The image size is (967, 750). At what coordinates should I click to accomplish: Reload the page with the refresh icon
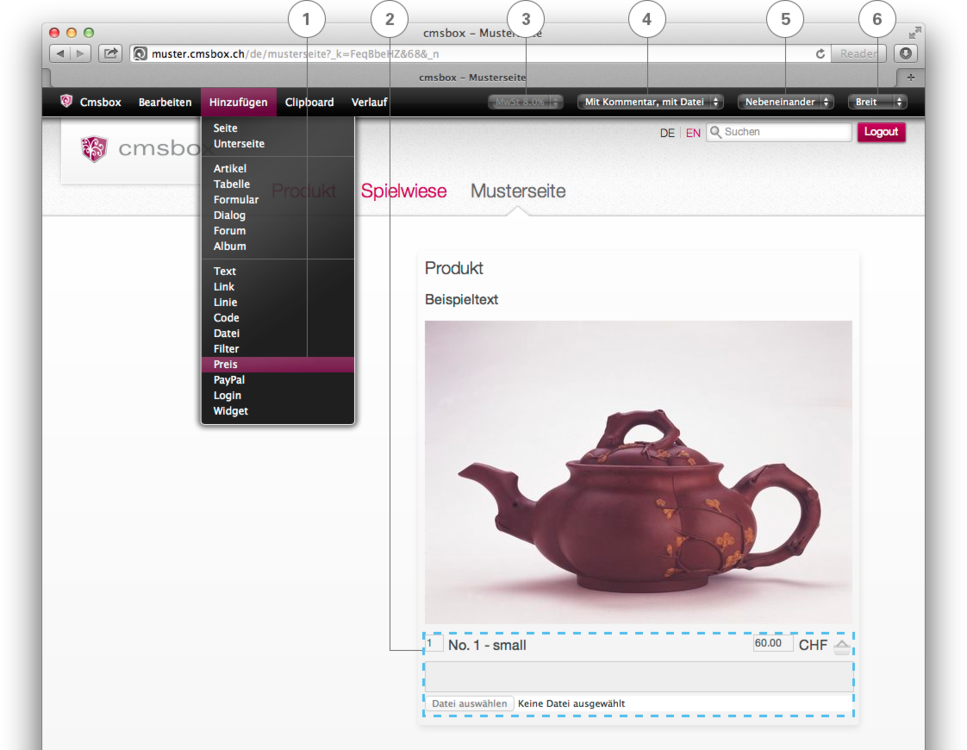pyautogui.click(x=820, y=54)
